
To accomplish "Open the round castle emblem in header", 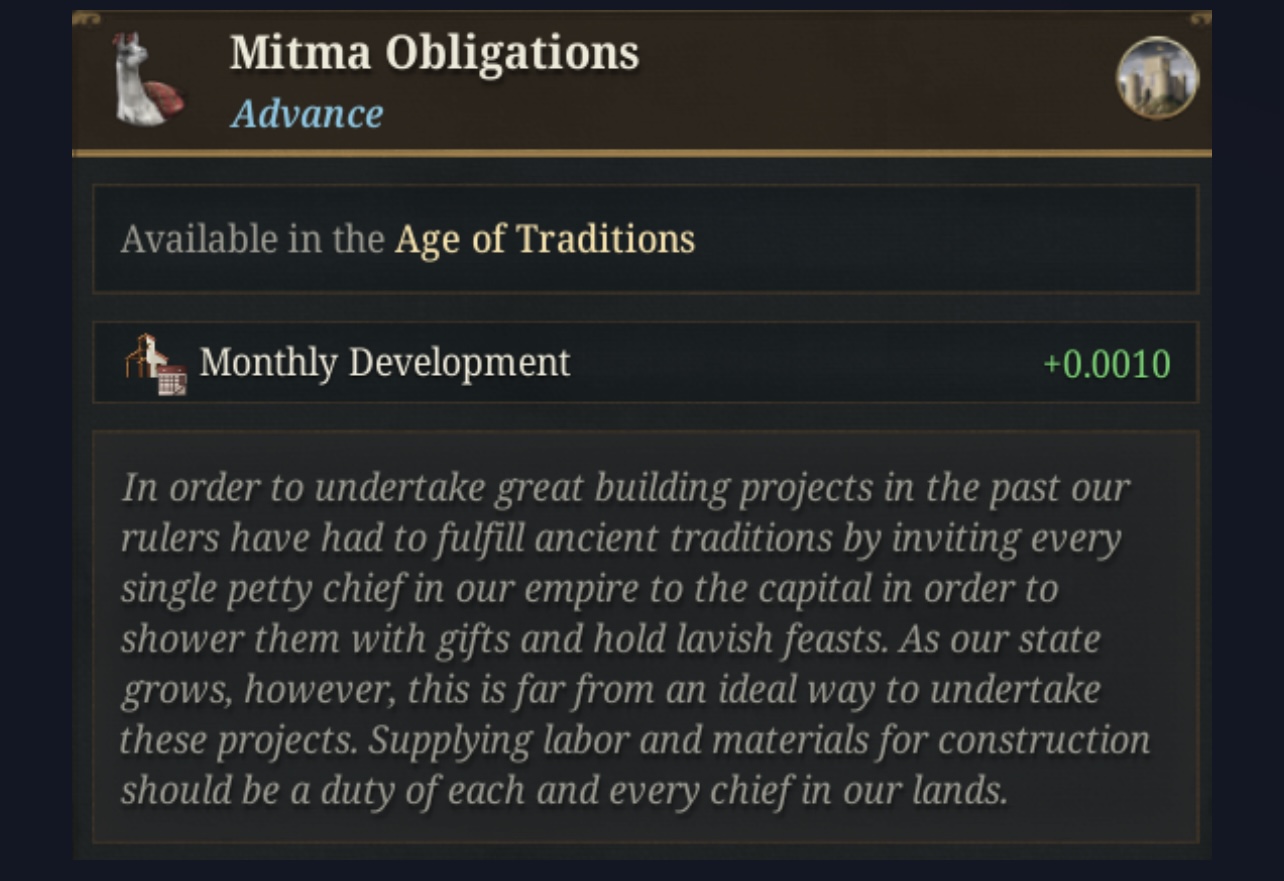I will [1157, 78].
